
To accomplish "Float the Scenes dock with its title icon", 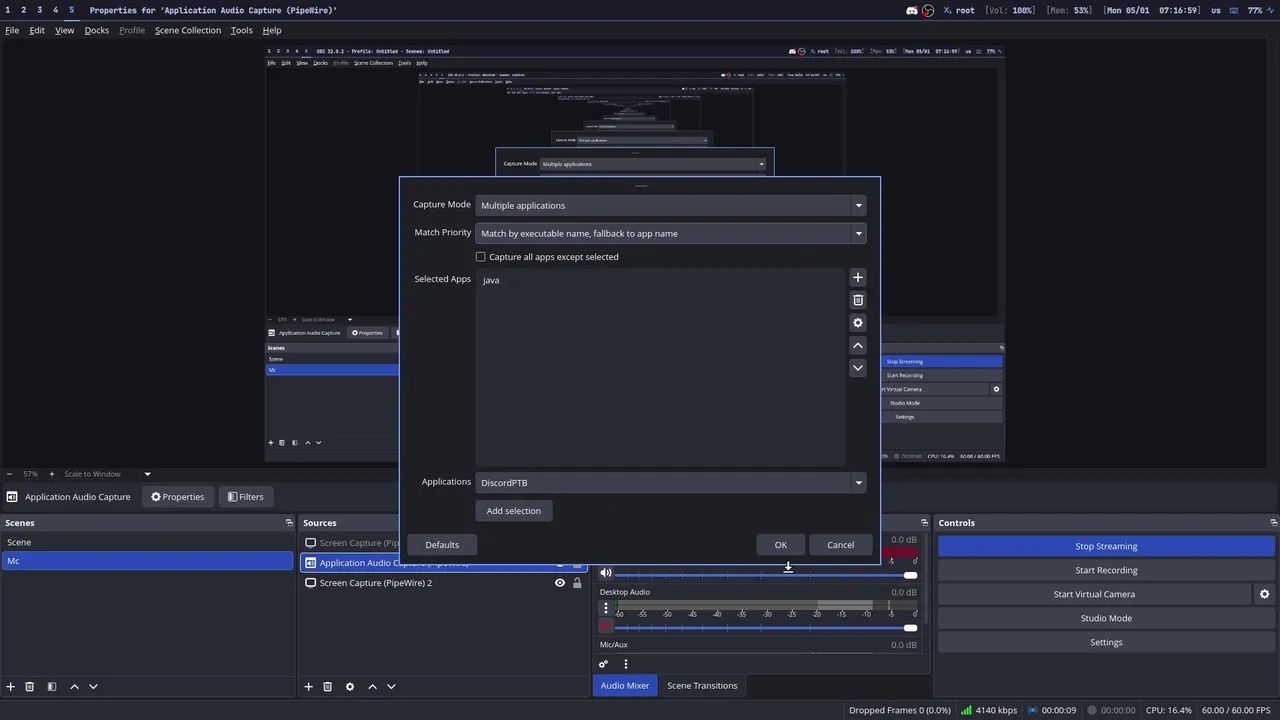I will pyautogui.click(x=289, y=523).
